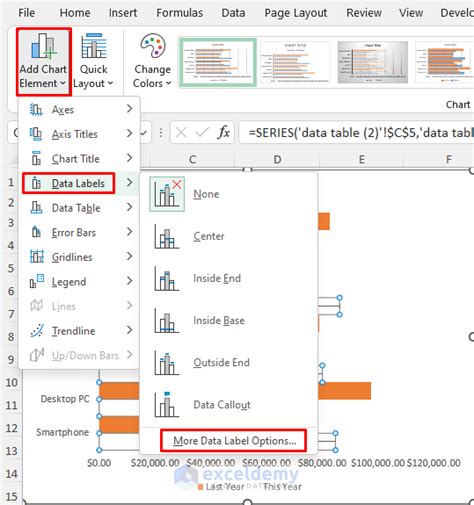Open the File tab
Image resolution: width=474 pixels, height=505 pixels.
pyautogui.click(x=27, y=13)
